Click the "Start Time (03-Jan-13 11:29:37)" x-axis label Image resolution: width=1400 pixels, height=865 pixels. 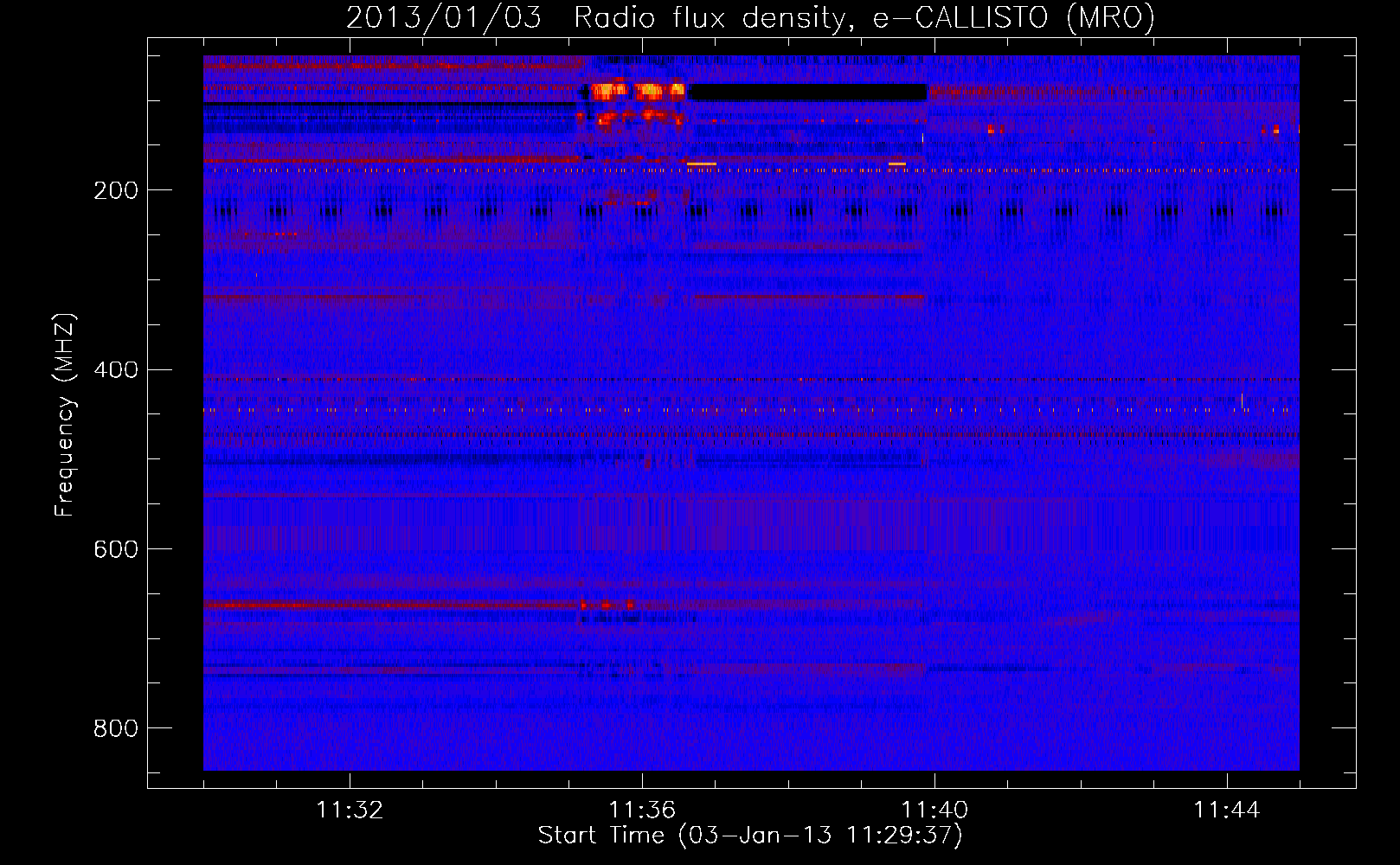(750, 836)
